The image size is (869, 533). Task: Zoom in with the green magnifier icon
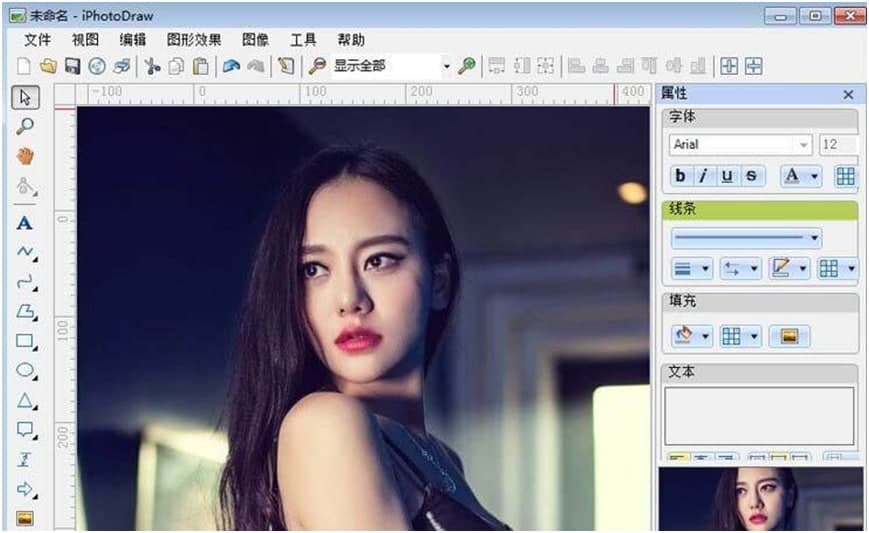tap(467, 66)
